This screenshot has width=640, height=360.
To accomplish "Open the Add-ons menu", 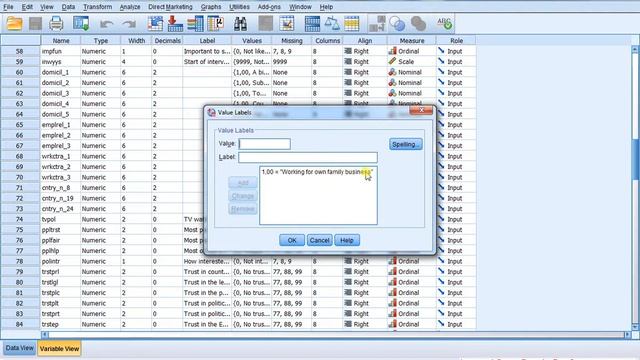I will [269, 7].
